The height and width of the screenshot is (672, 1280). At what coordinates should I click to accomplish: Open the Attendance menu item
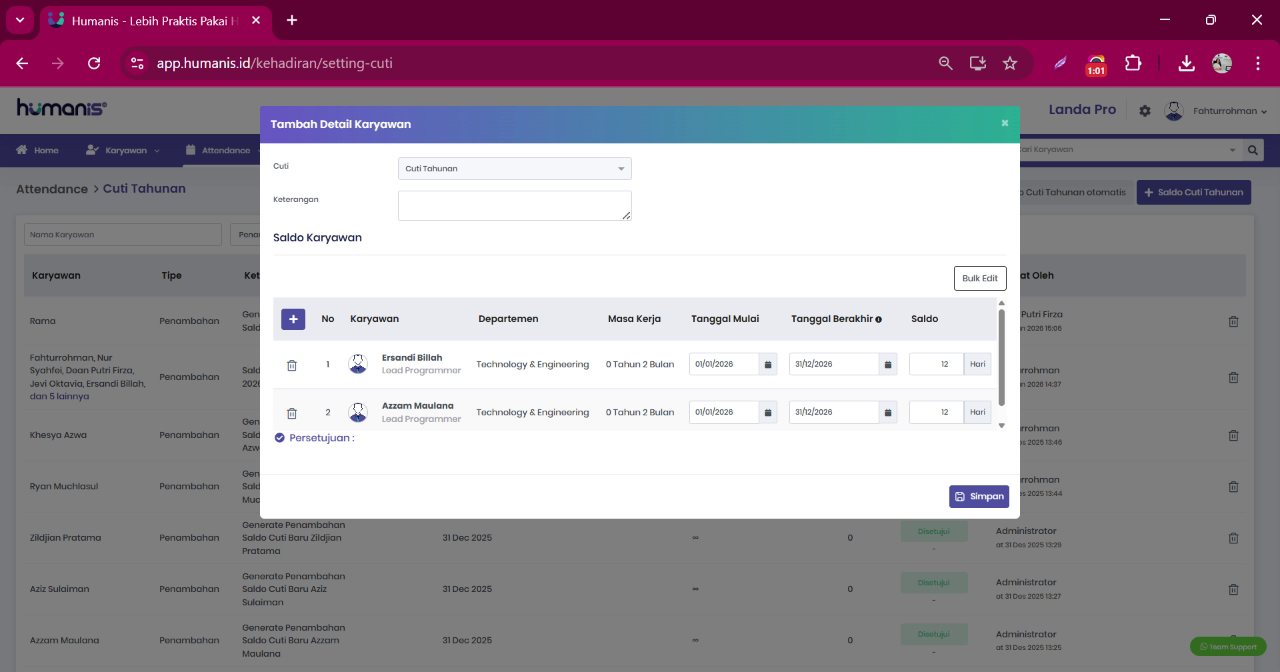coord(218,150)
